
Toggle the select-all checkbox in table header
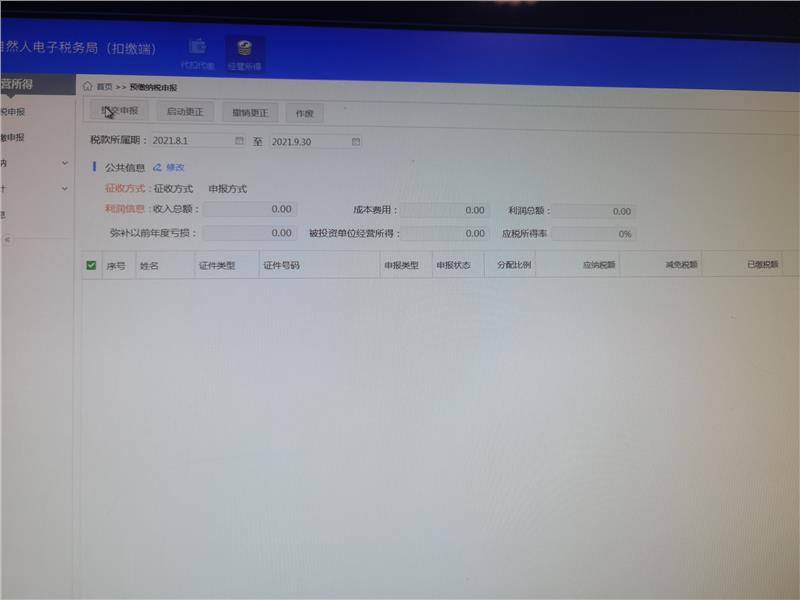coord(91,265)
